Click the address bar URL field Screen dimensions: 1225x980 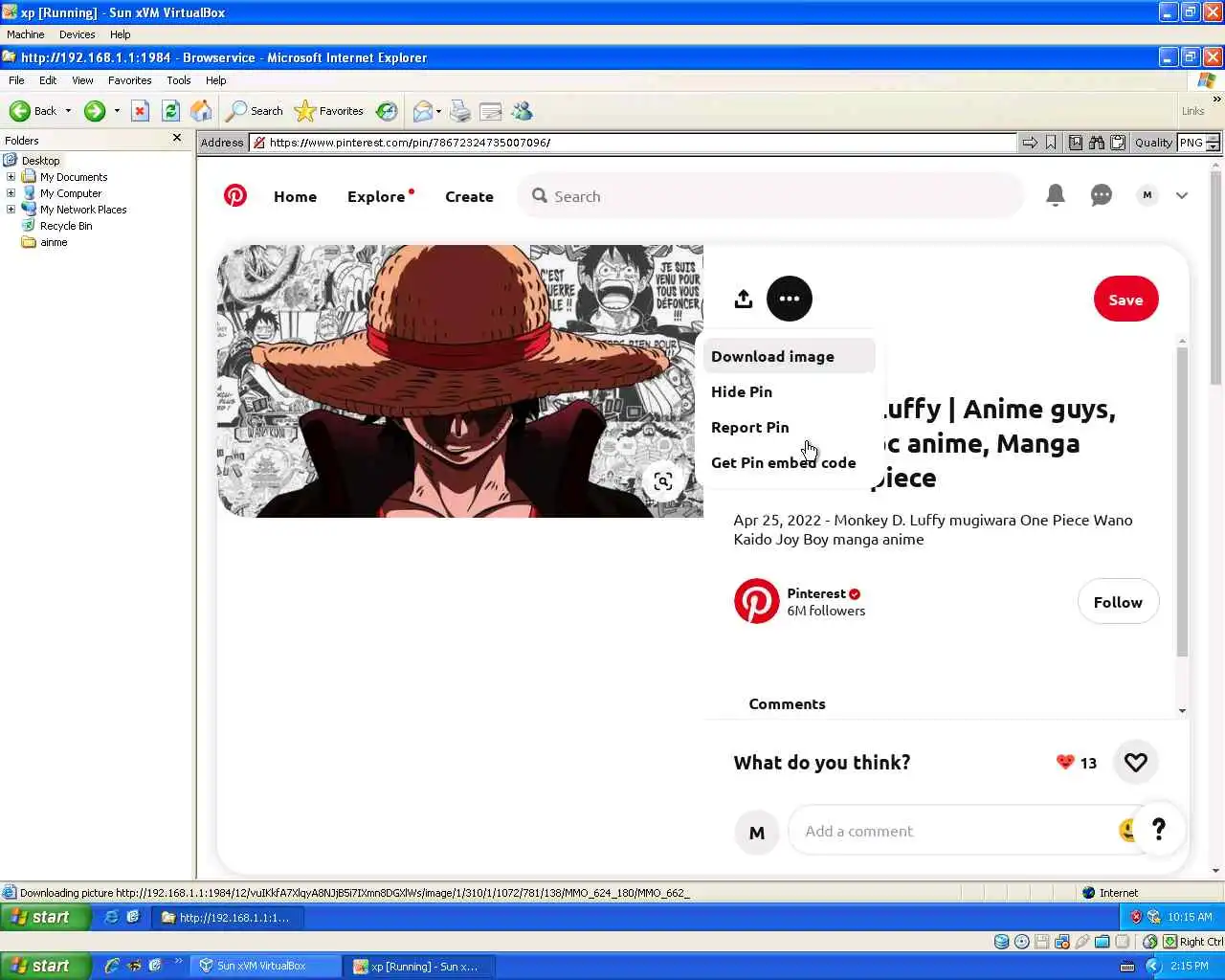coord(632,143)
